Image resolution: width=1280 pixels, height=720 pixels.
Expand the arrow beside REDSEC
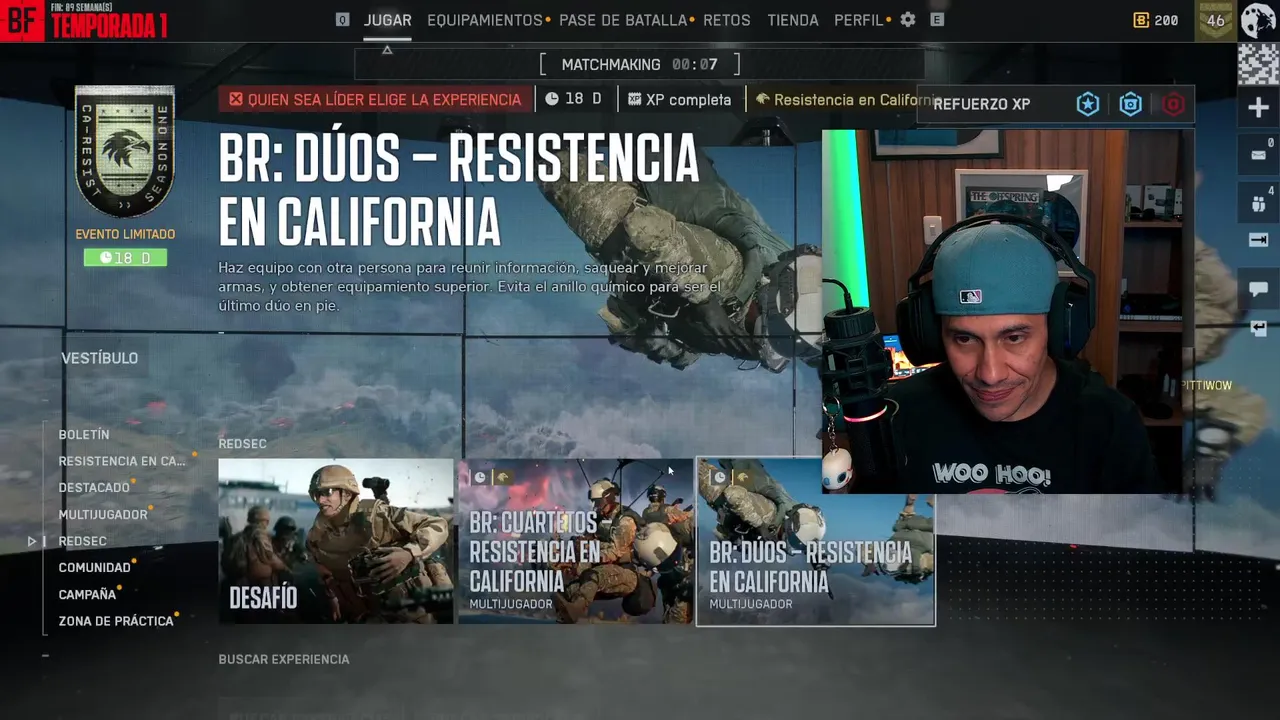32,541
